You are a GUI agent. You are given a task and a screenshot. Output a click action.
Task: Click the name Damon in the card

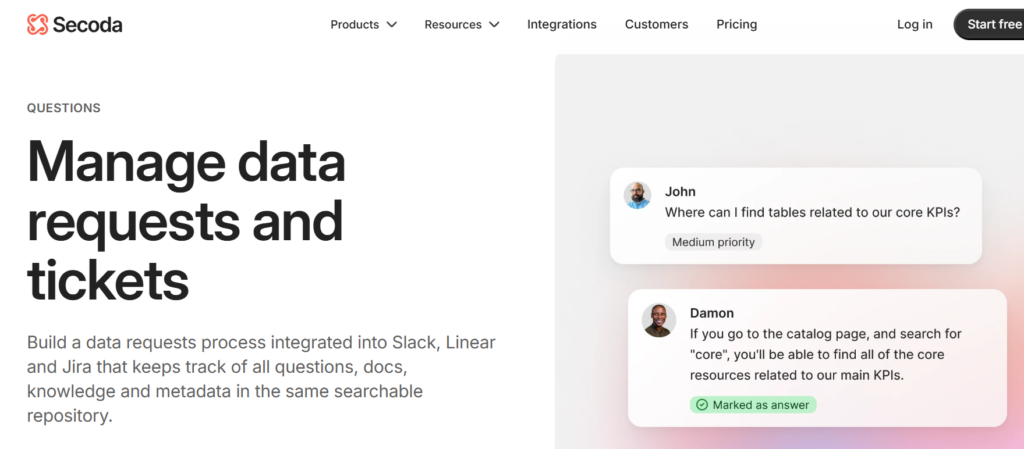pyautogui.click(x=712, y=313)
